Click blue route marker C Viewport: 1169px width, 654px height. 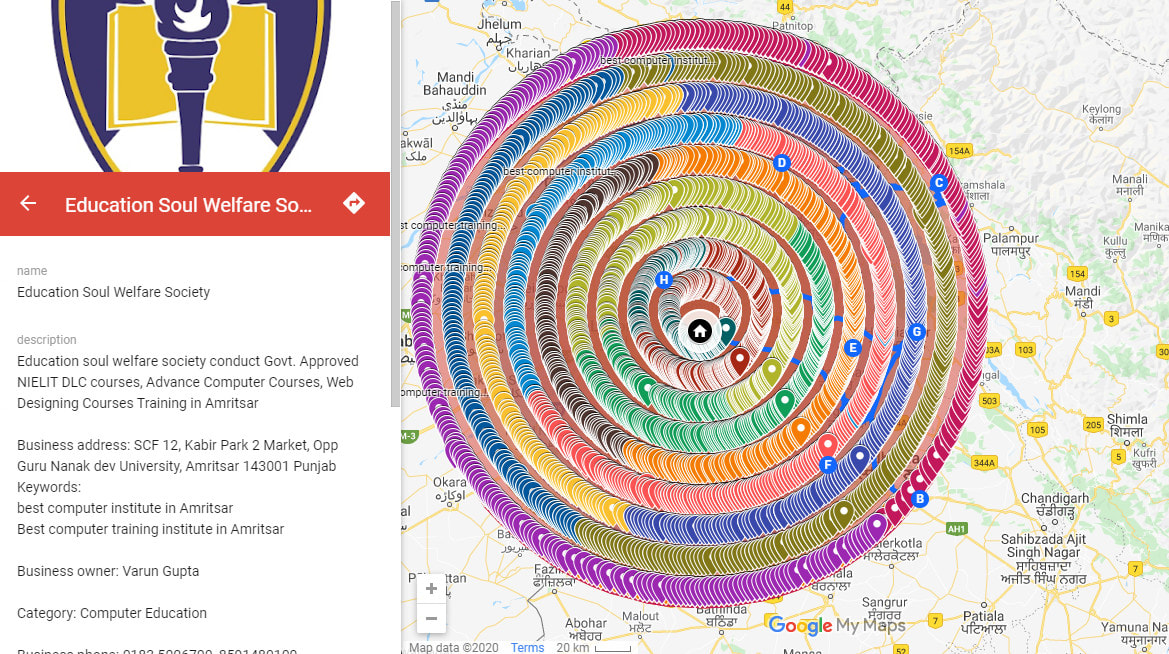[x=939, y=183]
